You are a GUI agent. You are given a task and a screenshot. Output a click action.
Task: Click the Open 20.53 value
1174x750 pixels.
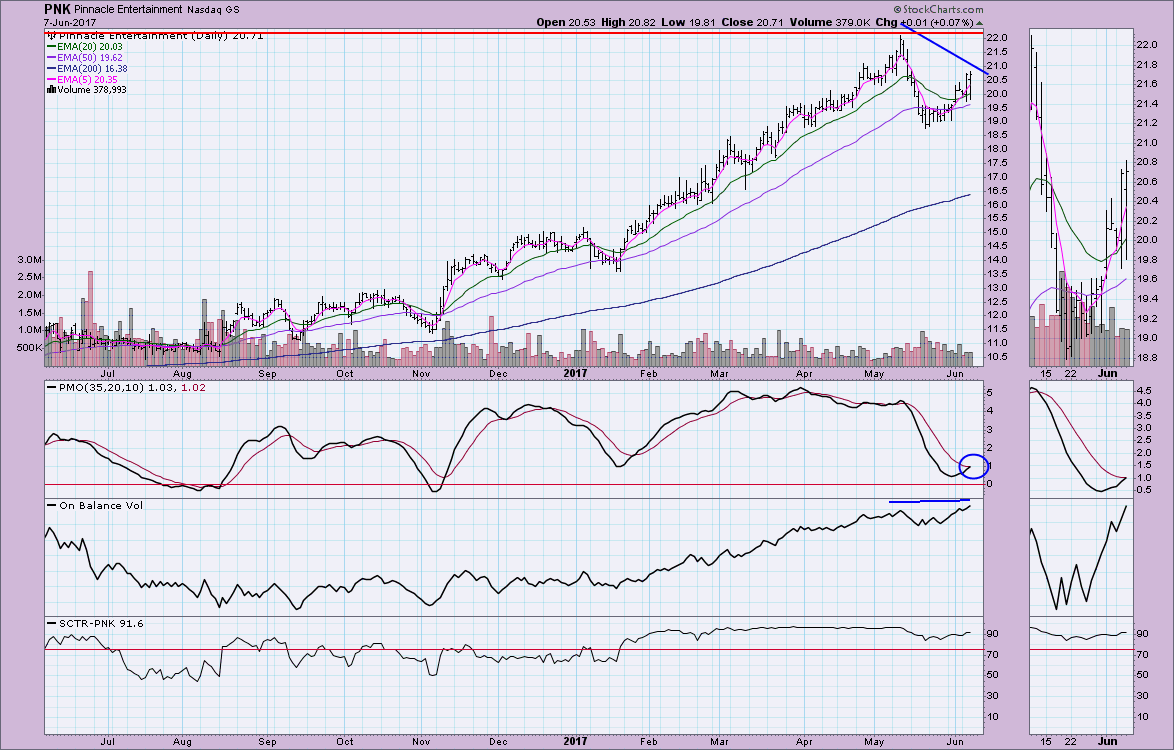click(x=566, y=22)
